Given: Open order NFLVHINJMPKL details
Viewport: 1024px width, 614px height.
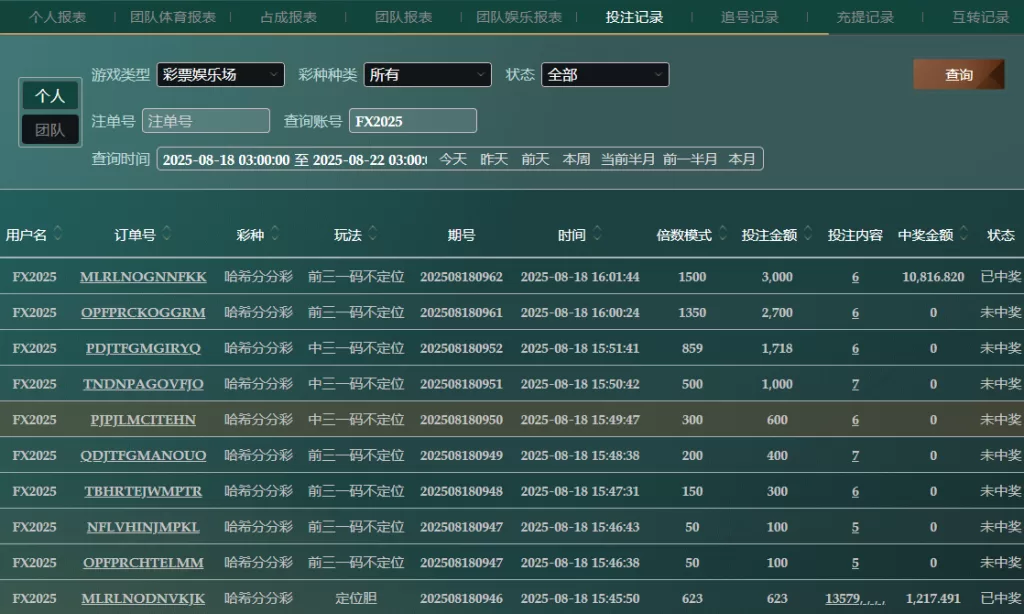Looking at the screenshot, I should [143, 527].
